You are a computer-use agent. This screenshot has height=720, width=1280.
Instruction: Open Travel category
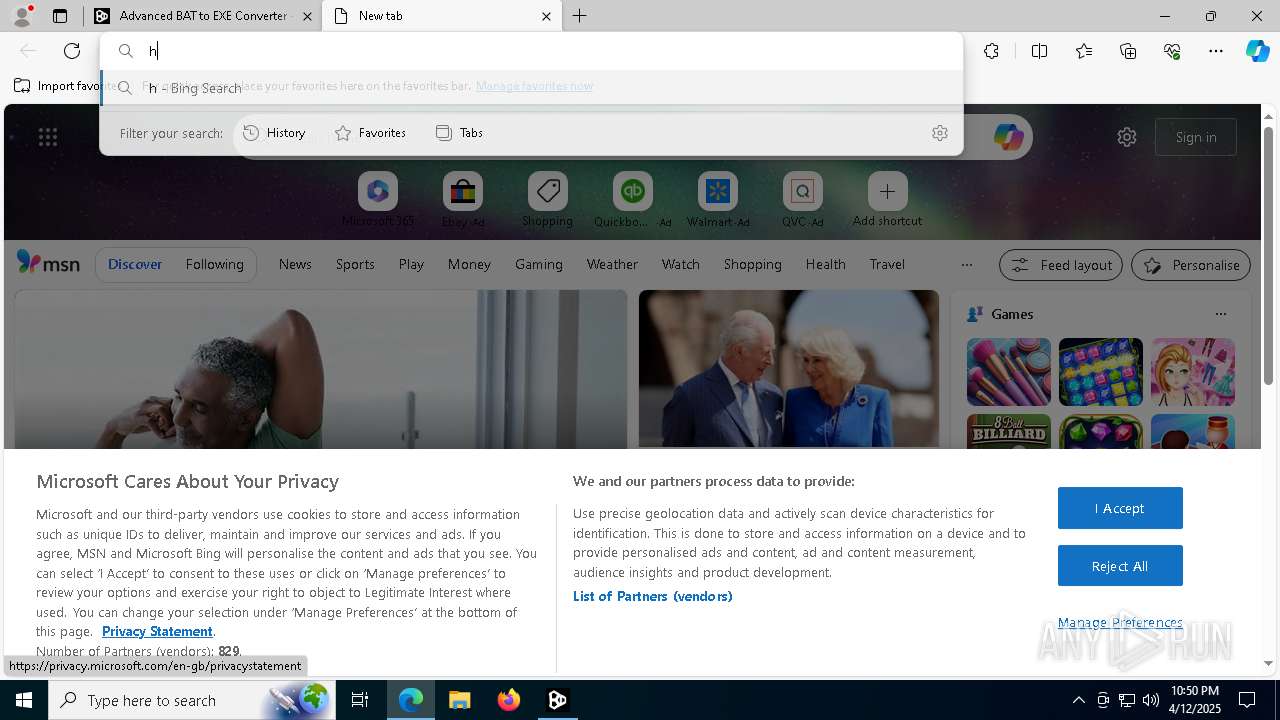click(887, 264)
